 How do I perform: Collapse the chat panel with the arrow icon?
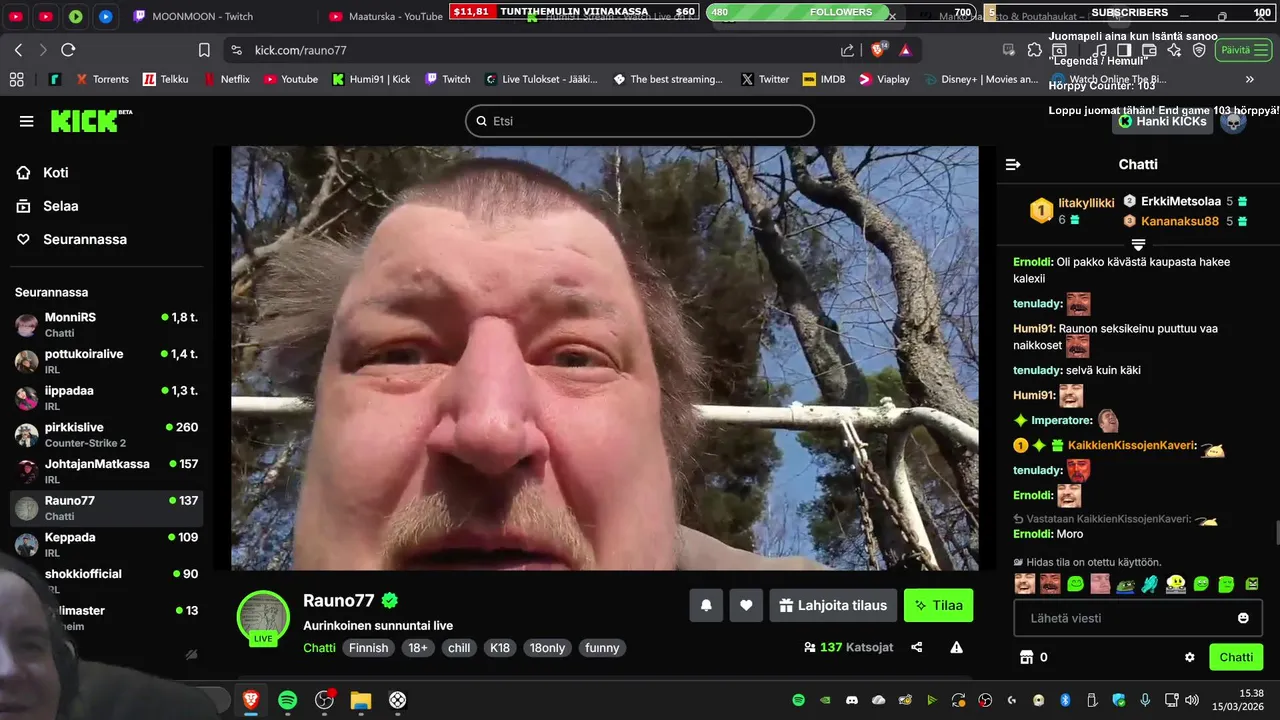pyautogui.click(x=1013, y=164)
